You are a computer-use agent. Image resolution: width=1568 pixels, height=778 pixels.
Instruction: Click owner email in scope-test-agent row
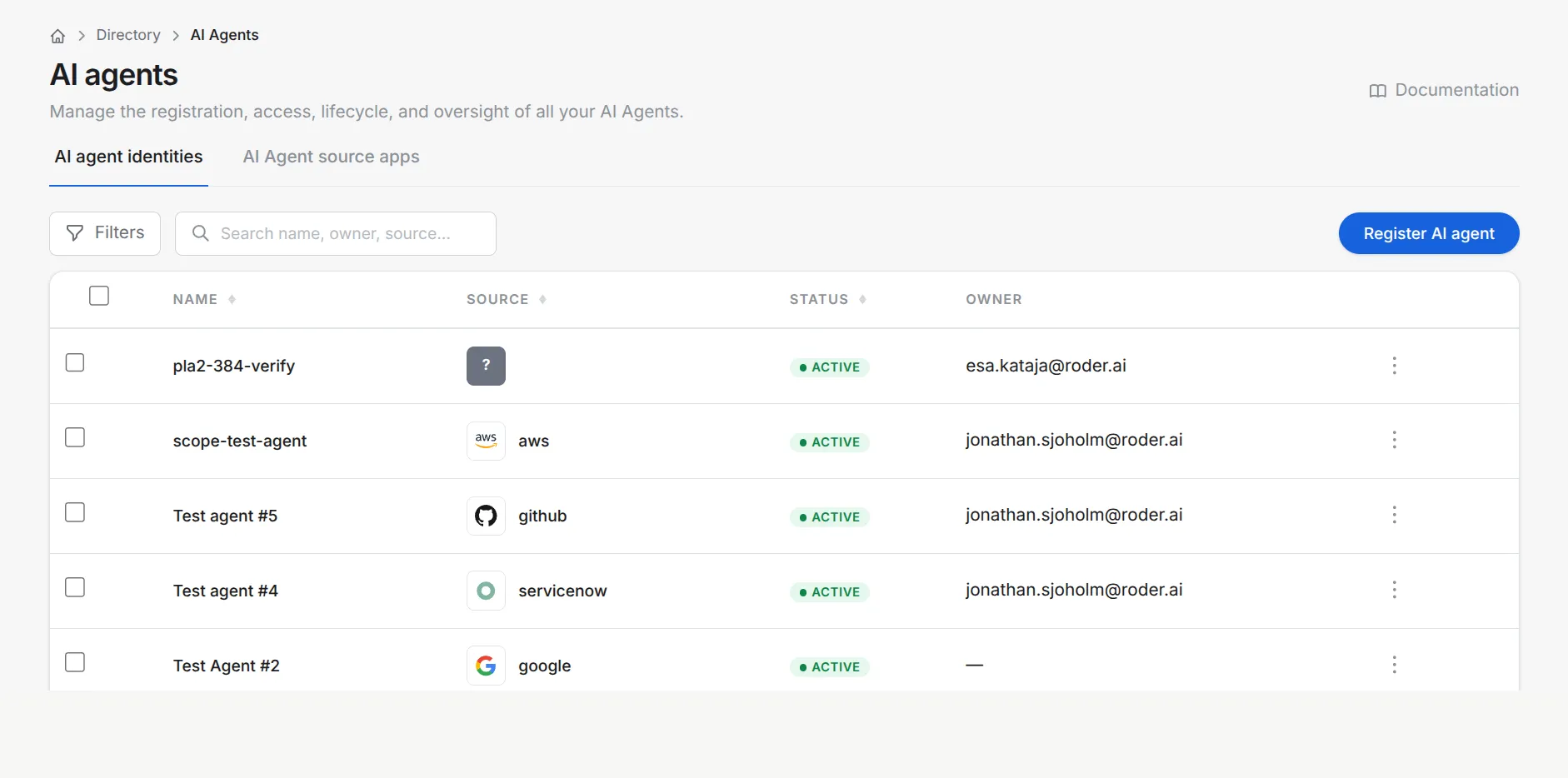[x=1074, y=440]
